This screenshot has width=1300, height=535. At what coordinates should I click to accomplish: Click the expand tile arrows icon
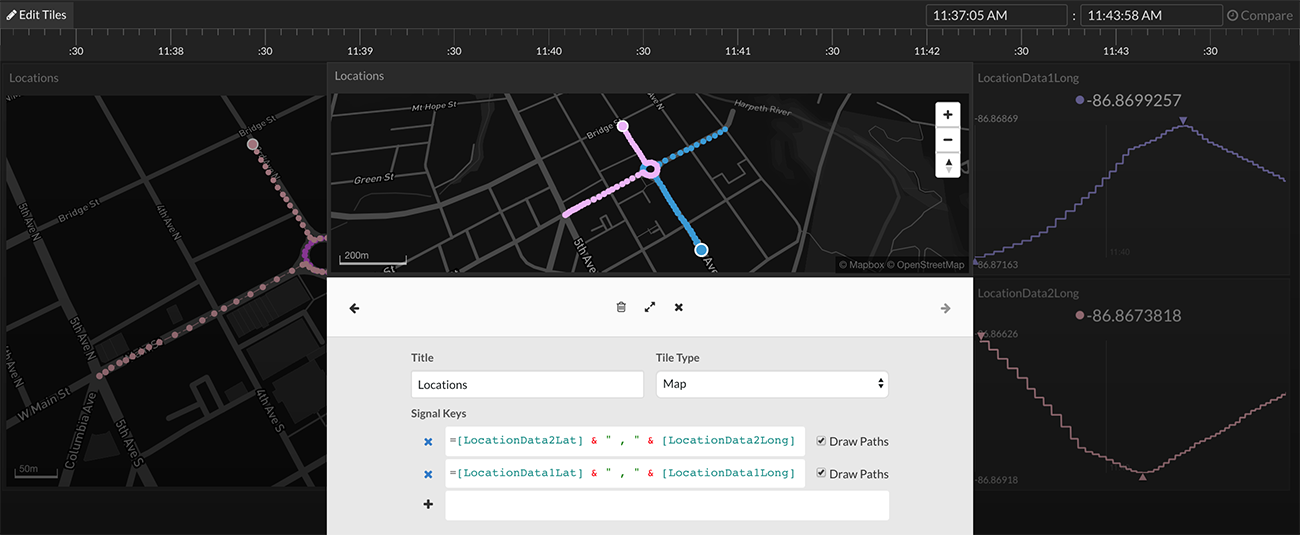(x=650, y=308)
